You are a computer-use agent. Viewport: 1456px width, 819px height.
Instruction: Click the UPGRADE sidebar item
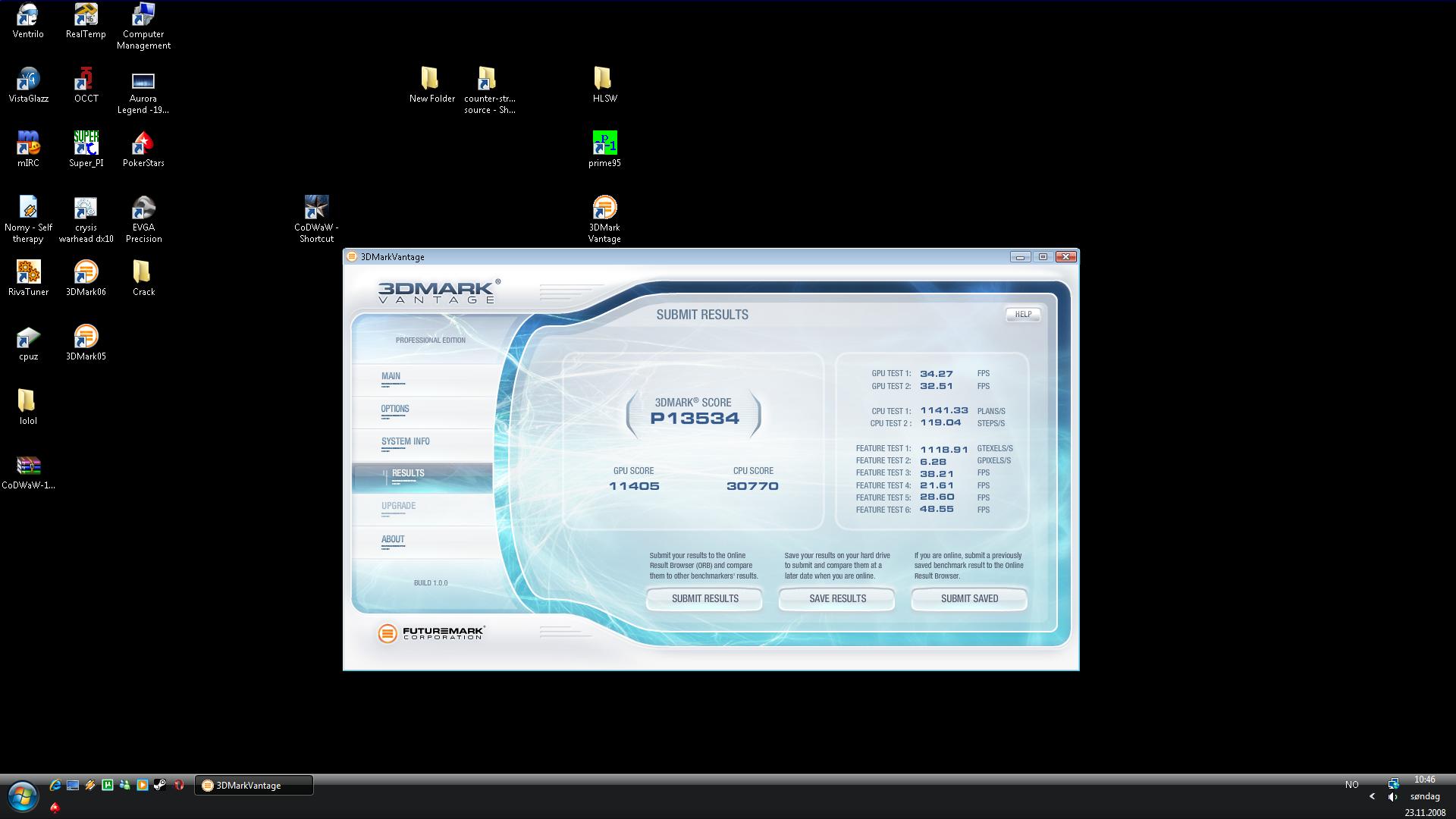pos(422,510)
